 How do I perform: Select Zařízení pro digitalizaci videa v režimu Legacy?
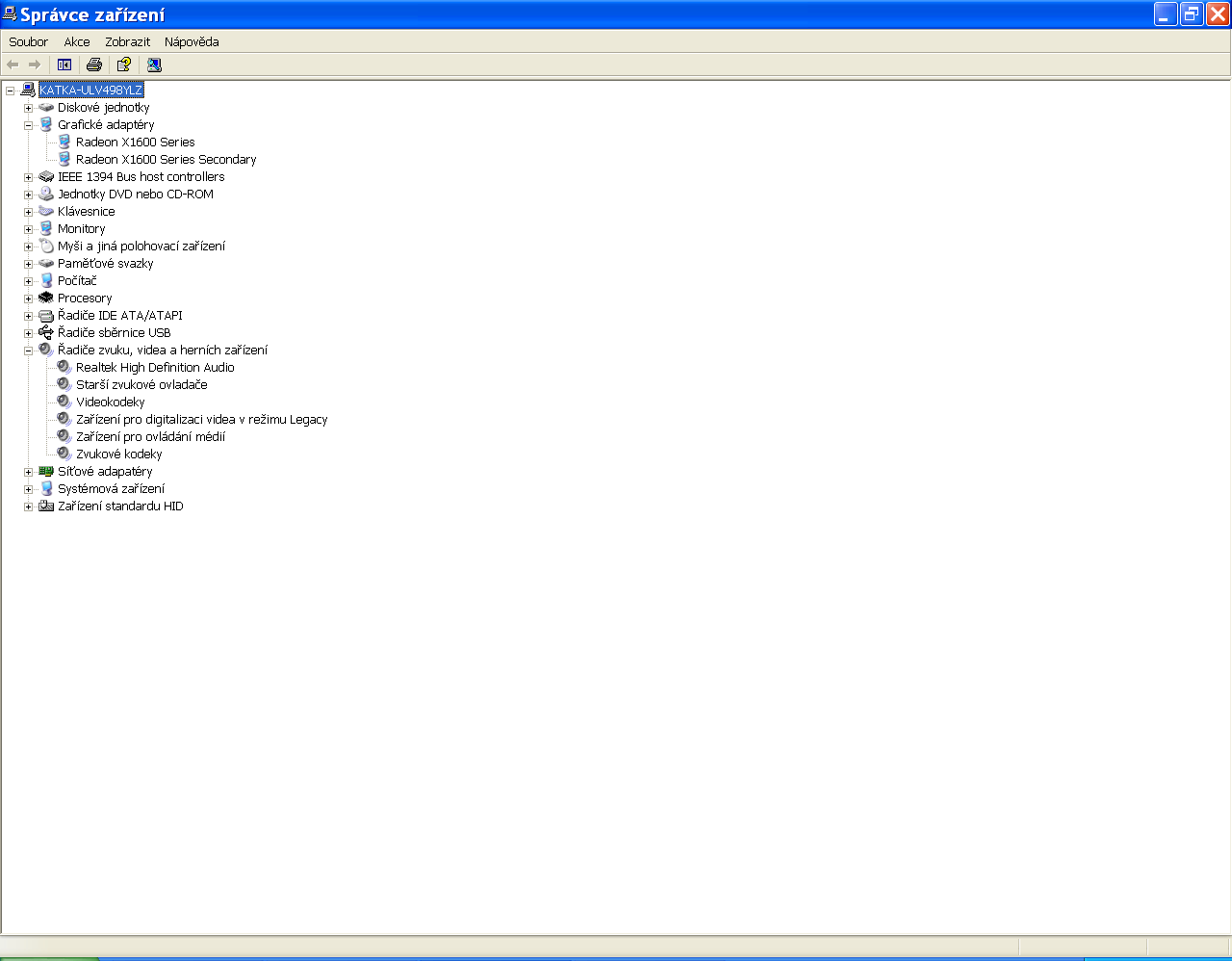coord(202,420)
